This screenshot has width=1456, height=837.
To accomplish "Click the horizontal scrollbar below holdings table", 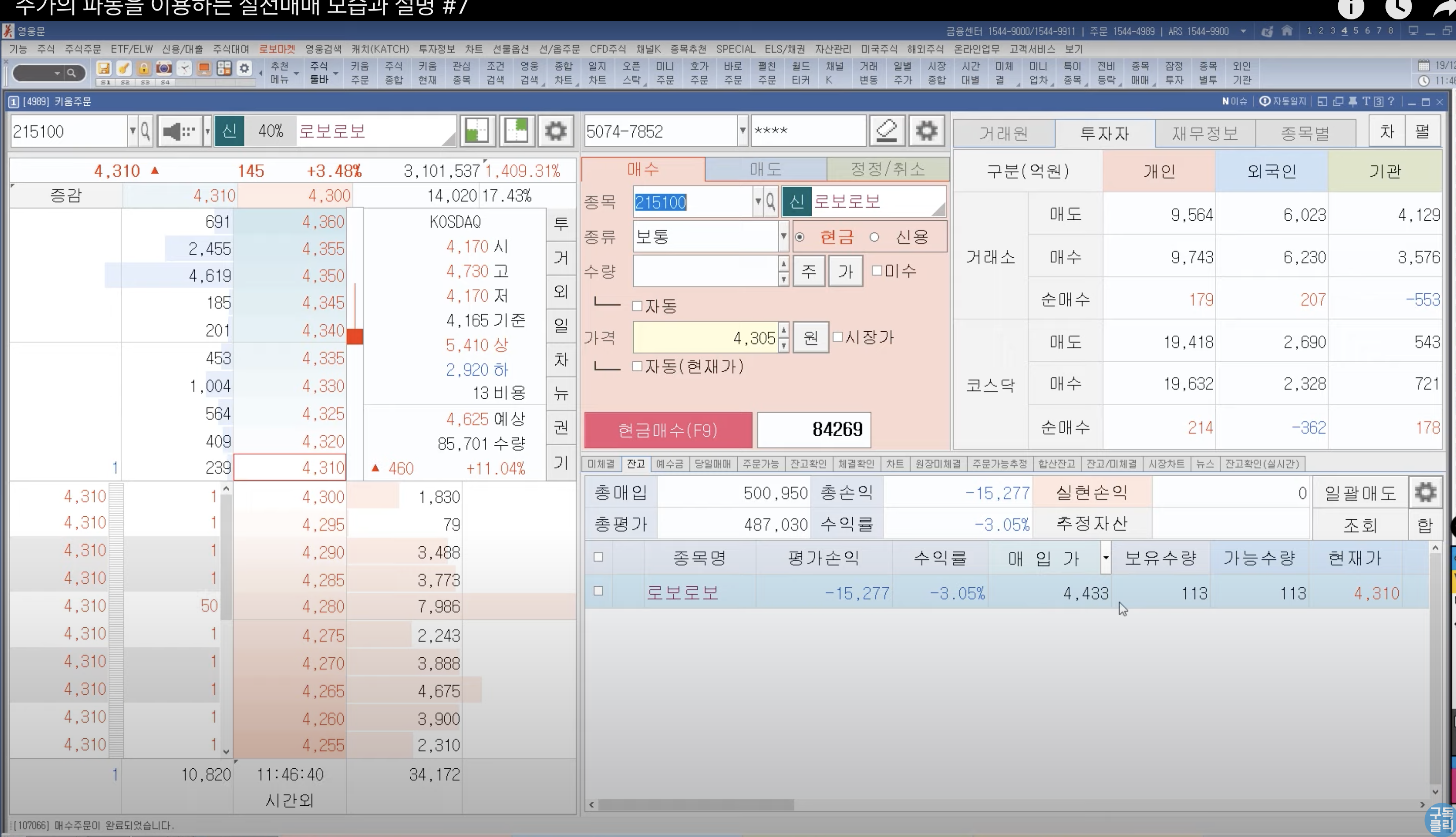I will click(x=696, y=805).
